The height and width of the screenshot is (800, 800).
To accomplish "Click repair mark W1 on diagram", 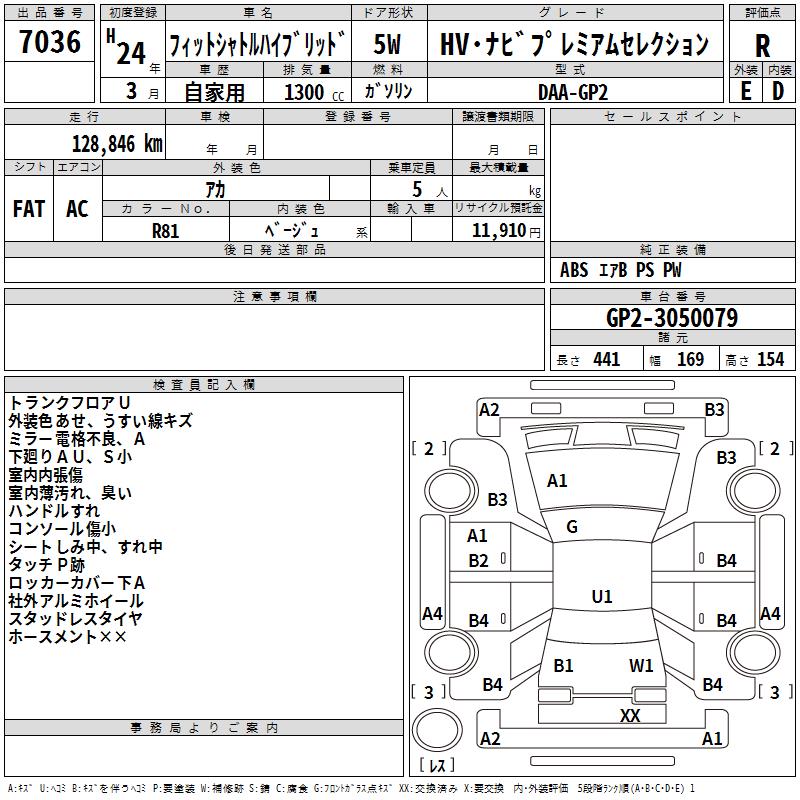I will coord(641,666).
